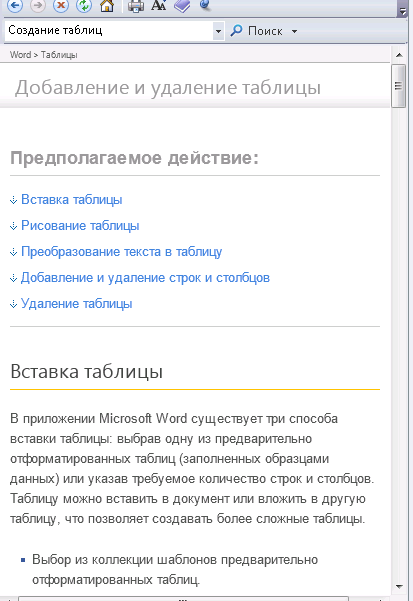
Task: Click the keep-on-top pin icon
Action: point(206,5)
